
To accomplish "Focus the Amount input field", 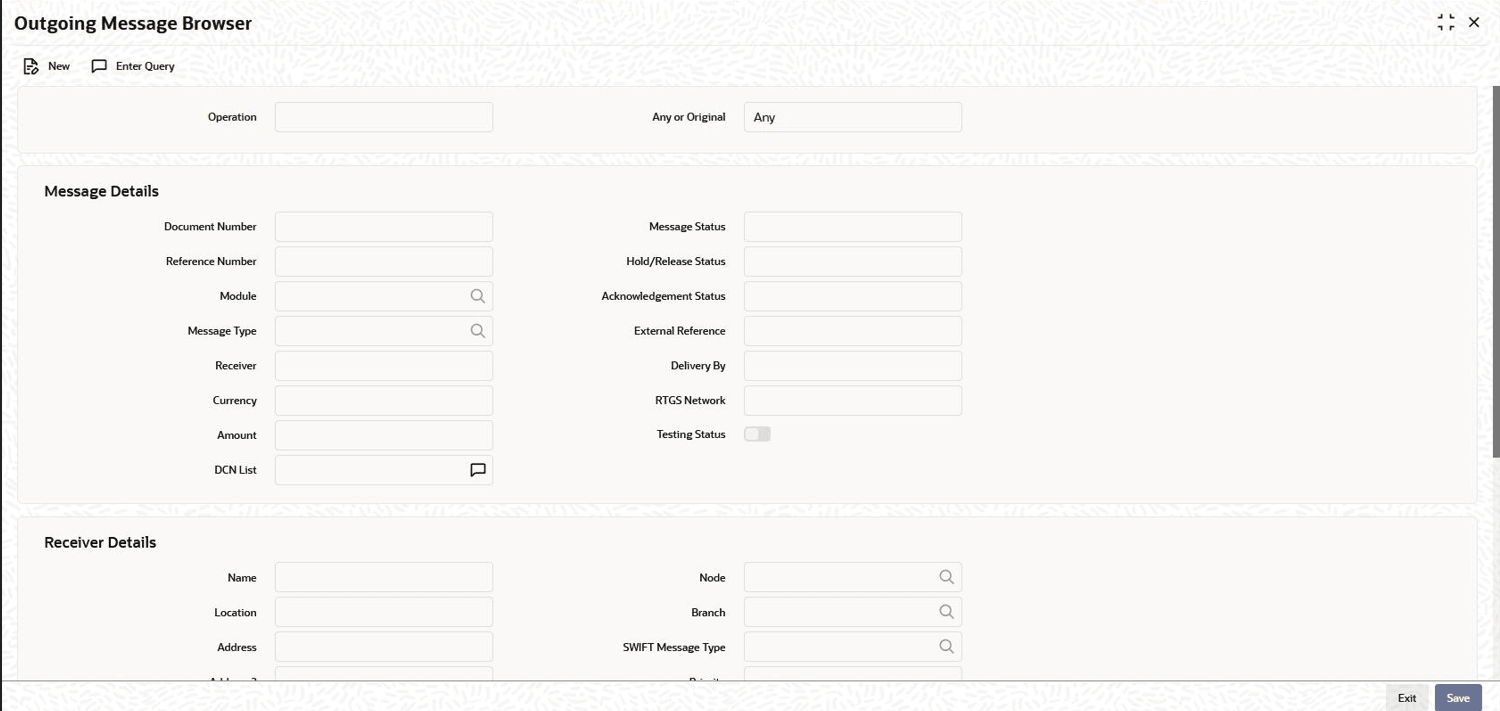I will (x=384, y=435).
